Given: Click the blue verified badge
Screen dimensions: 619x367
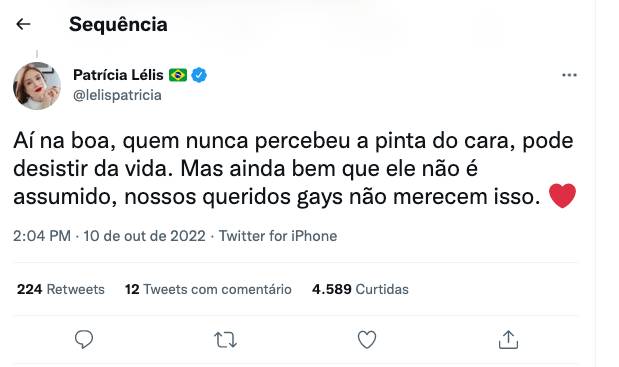Looking at the screenshot, I should pos(199,75).
